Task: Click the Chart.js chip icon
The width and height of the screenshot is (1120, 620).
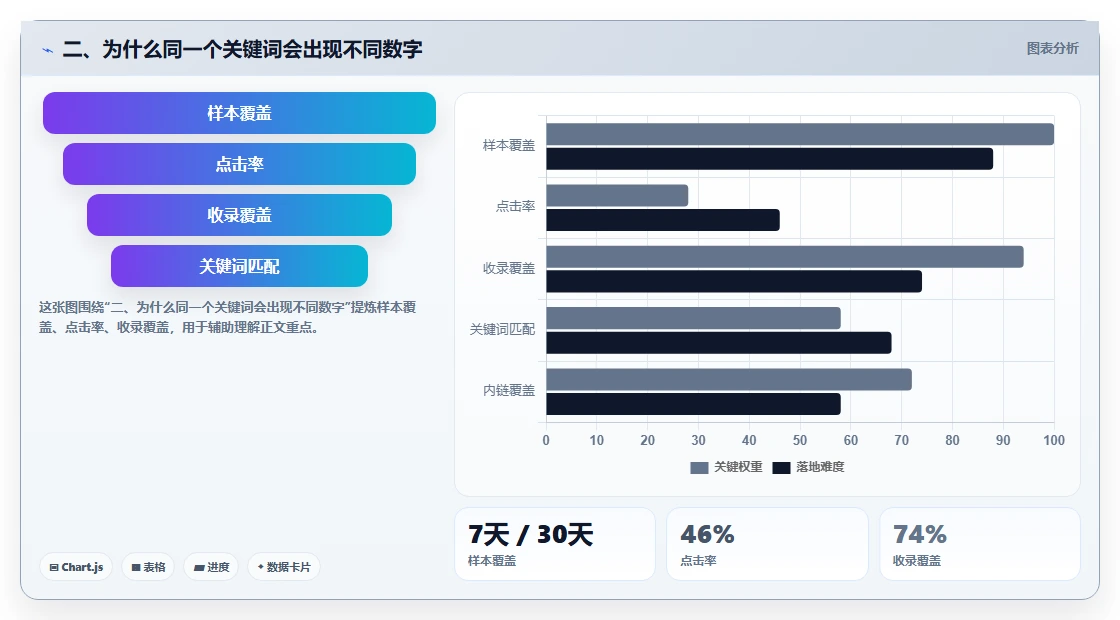Action: (54, 568)
